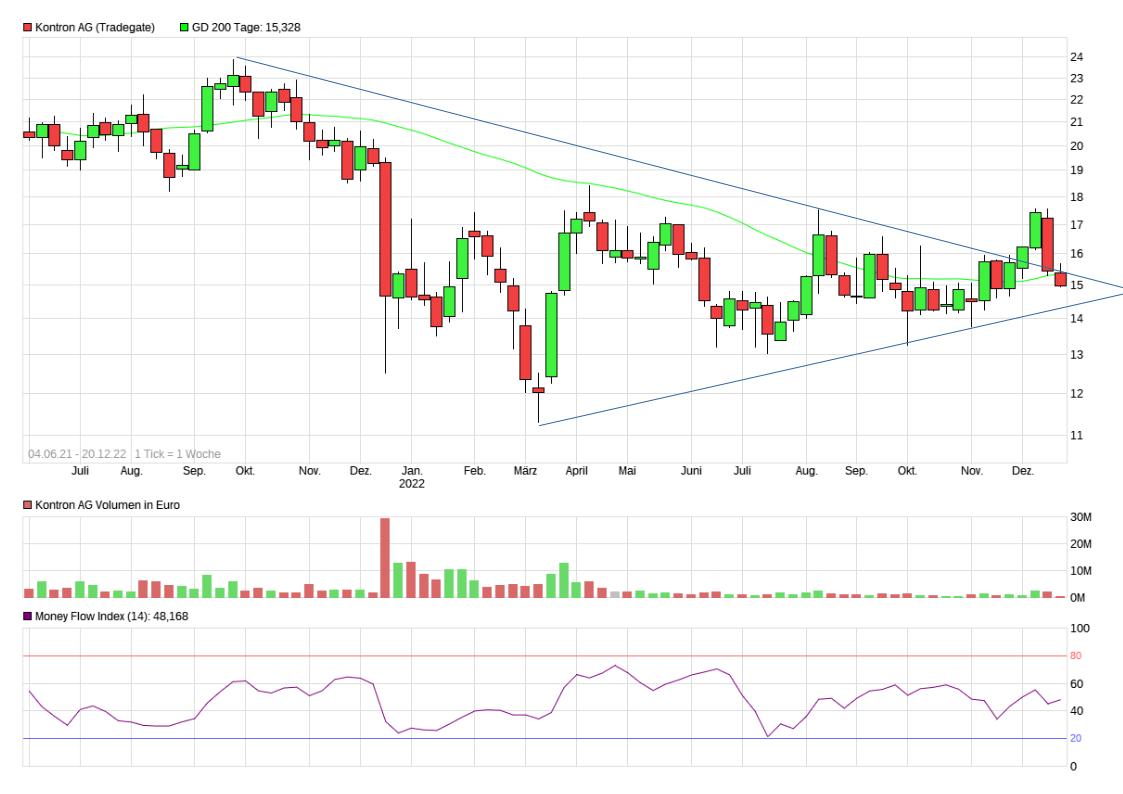
Task: Click the 'Kontron AG Volumen in Euro' title
Action: [107, 506]
